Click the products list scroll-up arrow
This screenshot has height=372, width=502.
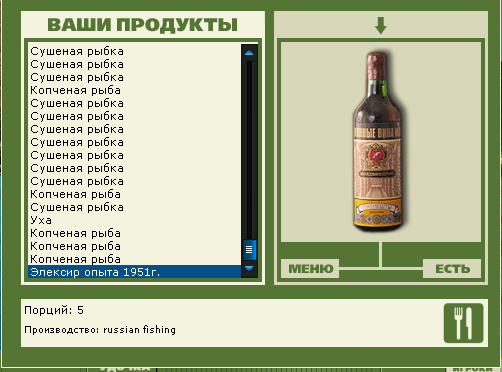pyautogui.click(x=249, y=53)
